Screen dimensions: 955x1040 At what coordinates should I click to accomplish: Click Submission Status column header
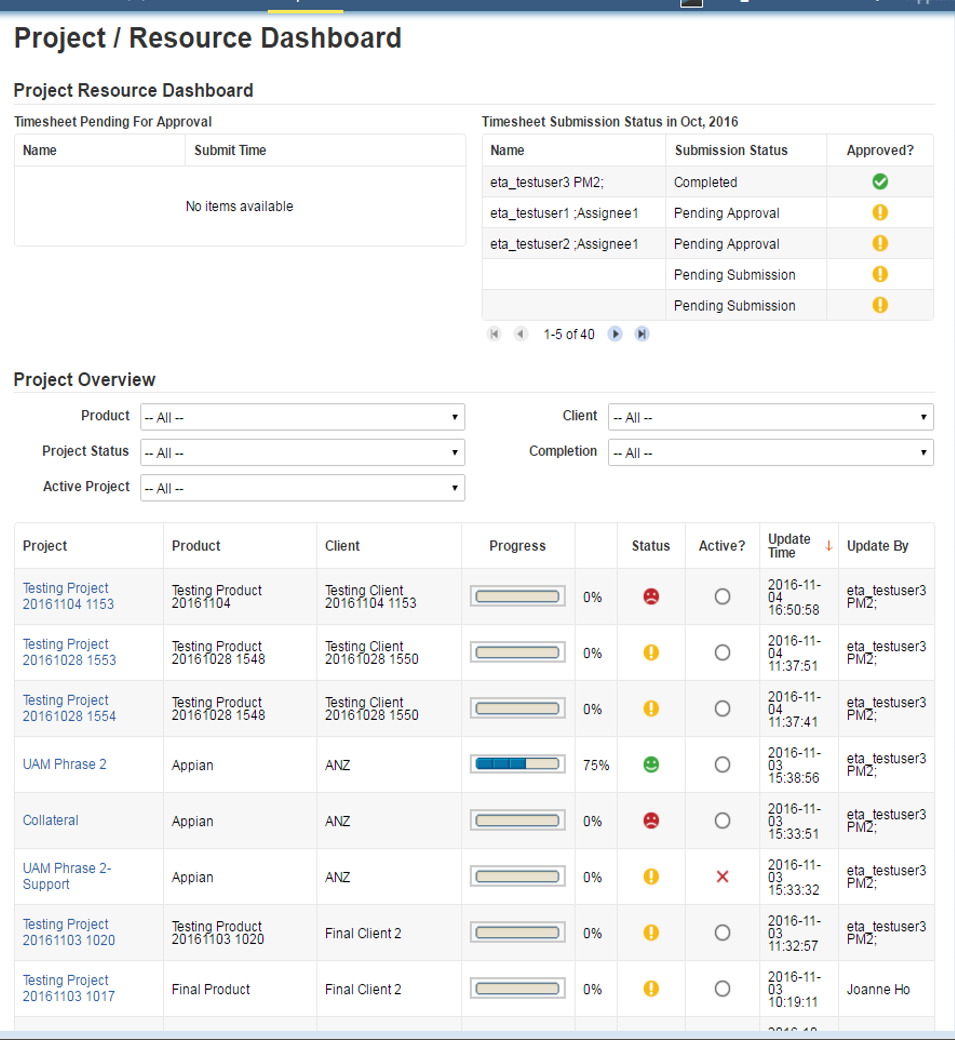click(x=731, y=151)
